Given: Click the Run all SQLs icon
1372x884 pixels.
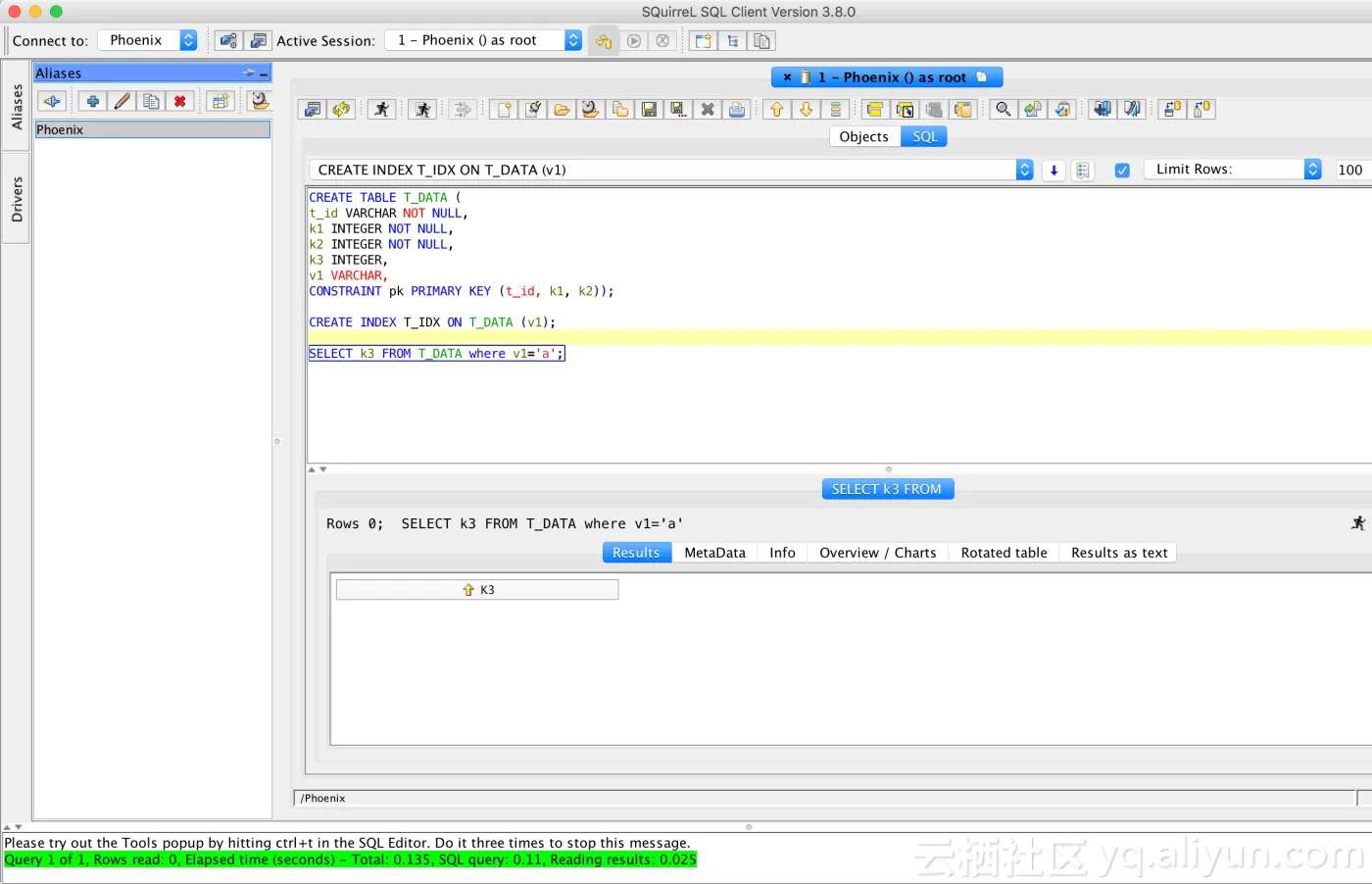Looking at the screenshot, I should 422,109.
